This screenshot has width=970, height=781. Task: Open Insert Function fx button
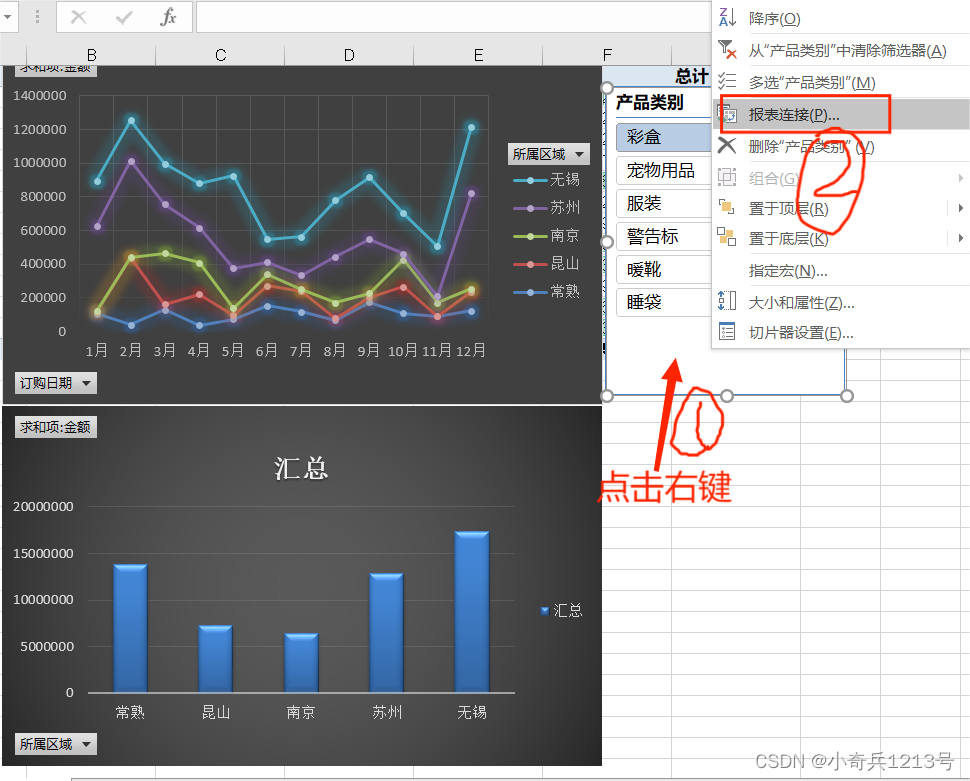(x=168, y=17)
